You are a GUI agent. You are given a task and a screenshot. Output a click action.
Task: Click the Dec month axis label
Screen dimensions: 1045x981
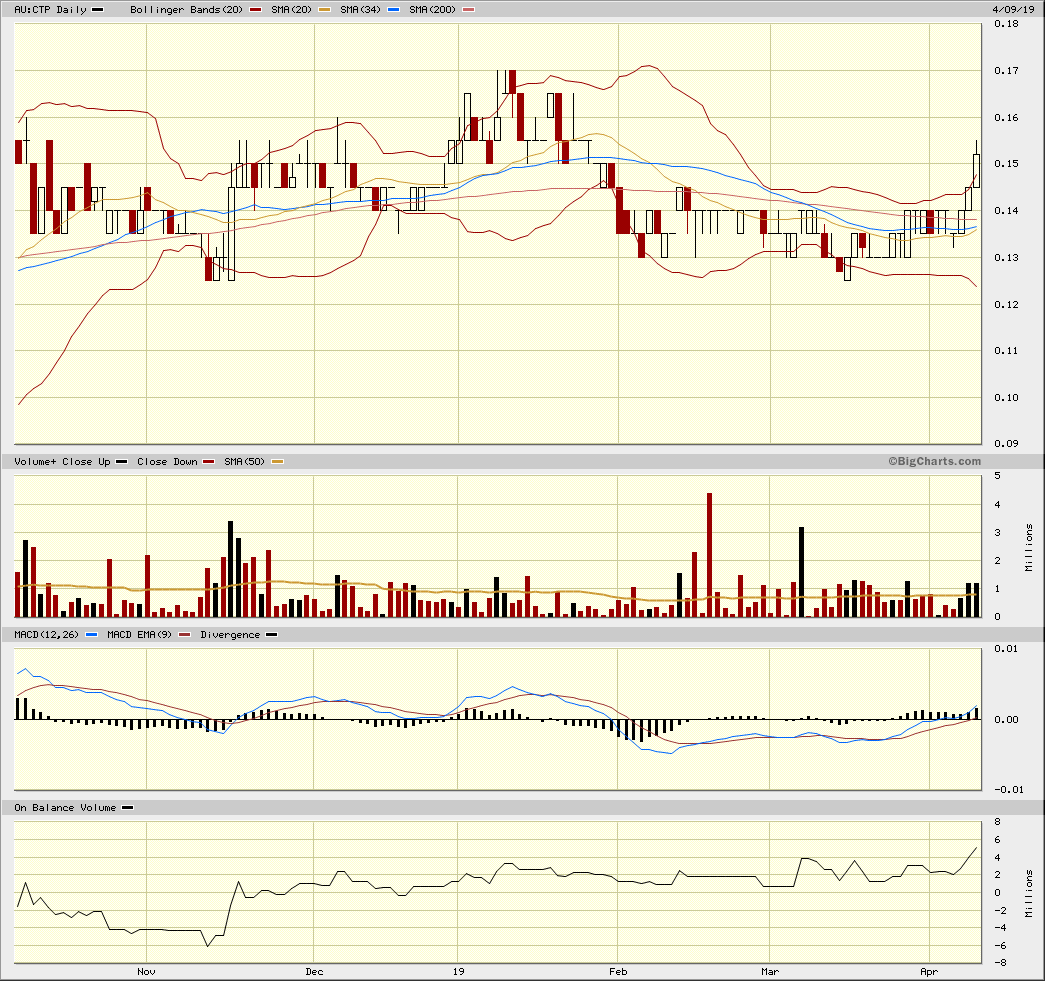[314, 972]
